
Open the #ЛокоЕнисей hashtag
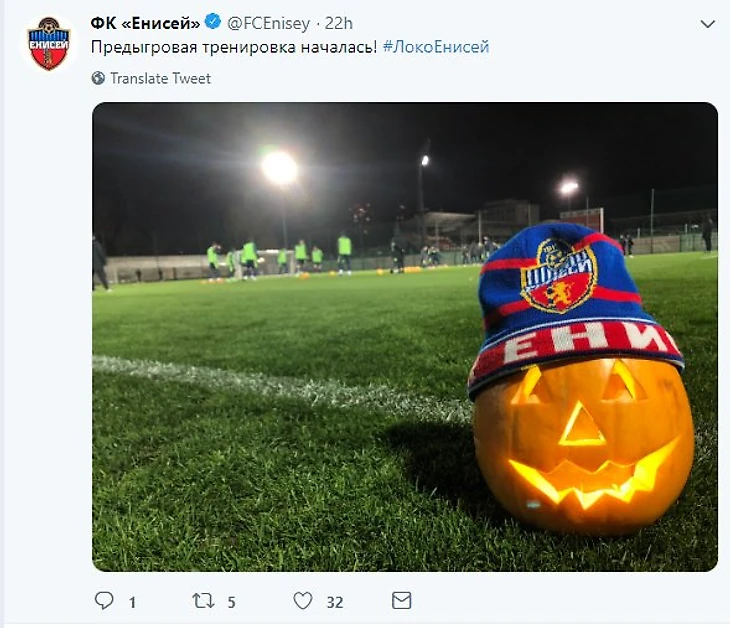(436, 47)
